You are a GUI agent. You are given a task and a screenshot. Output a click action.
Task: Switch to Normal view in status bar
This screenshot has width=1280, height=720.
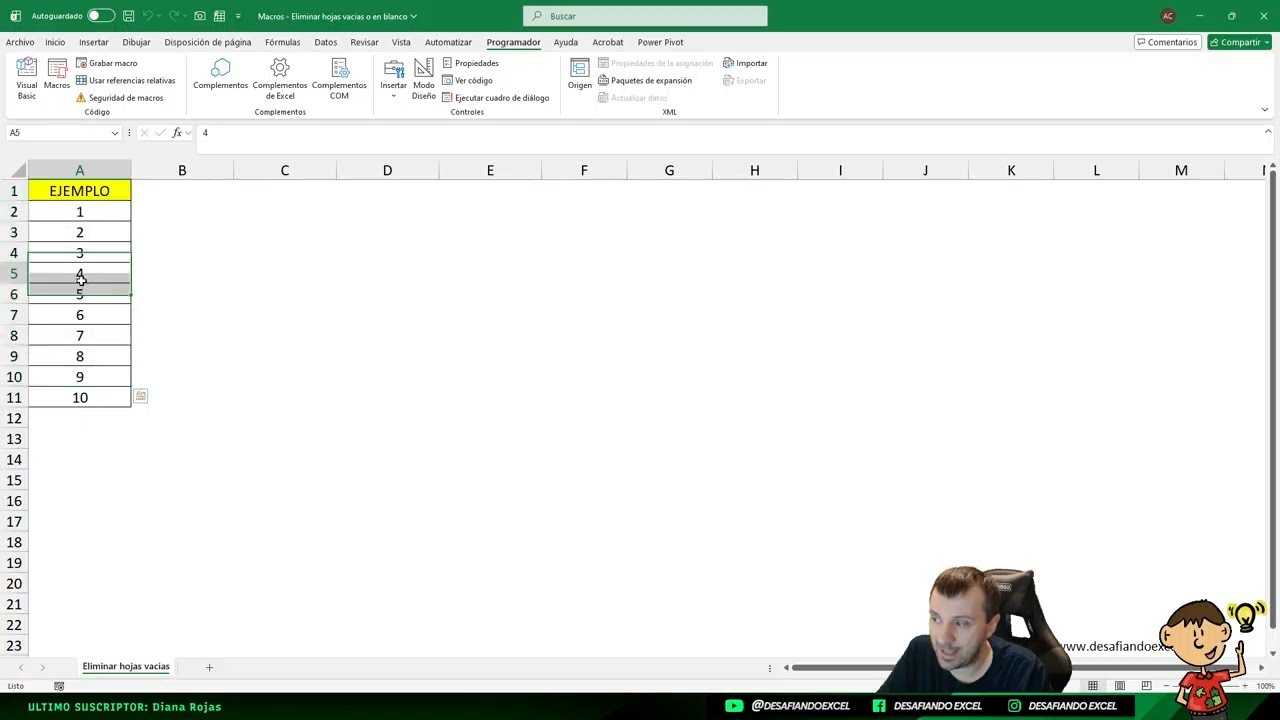[1093, 686]
